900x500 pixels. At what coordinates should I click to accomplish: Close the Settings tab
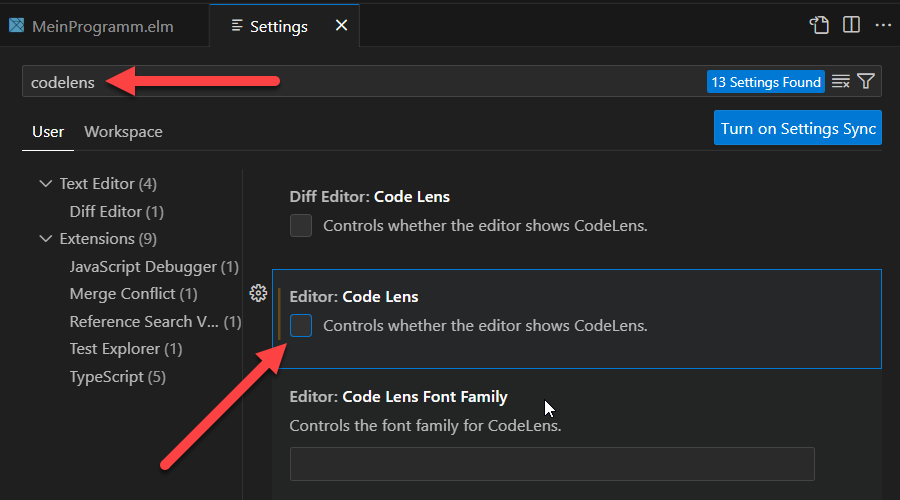[342, 25]
